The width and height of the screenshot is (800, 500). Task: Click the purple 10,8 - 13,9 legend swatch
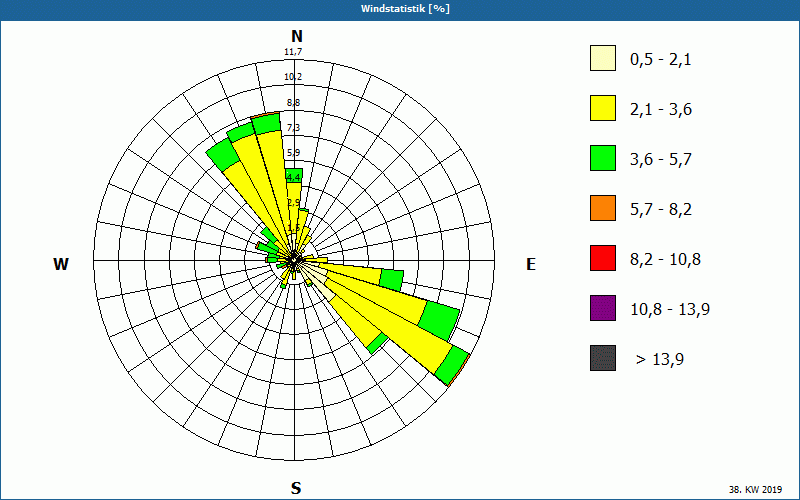pyautogui.click(x=603, y=308)
